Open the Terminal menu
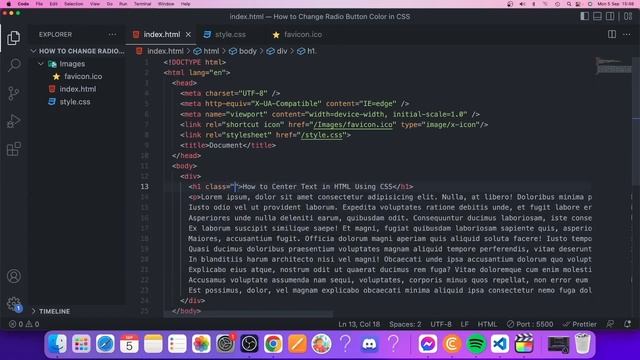 (x=142, y=4)
